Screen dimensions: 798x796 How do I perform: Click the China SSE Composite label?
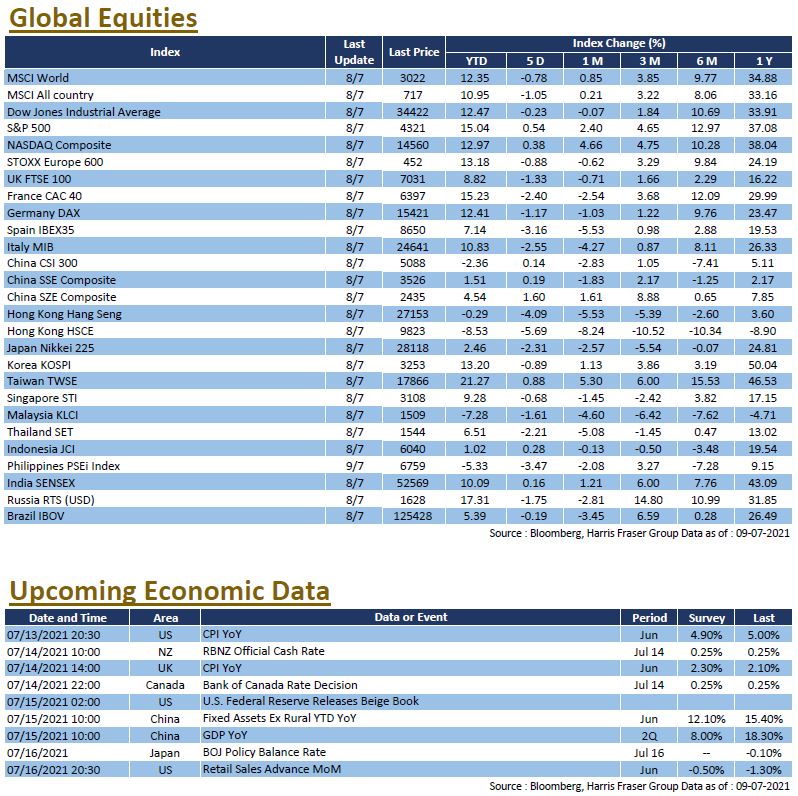62,280
